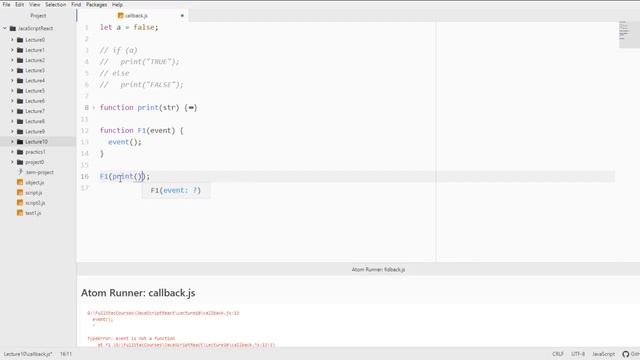Expand the Lecture10 folder chevron

tap(12, 142)
